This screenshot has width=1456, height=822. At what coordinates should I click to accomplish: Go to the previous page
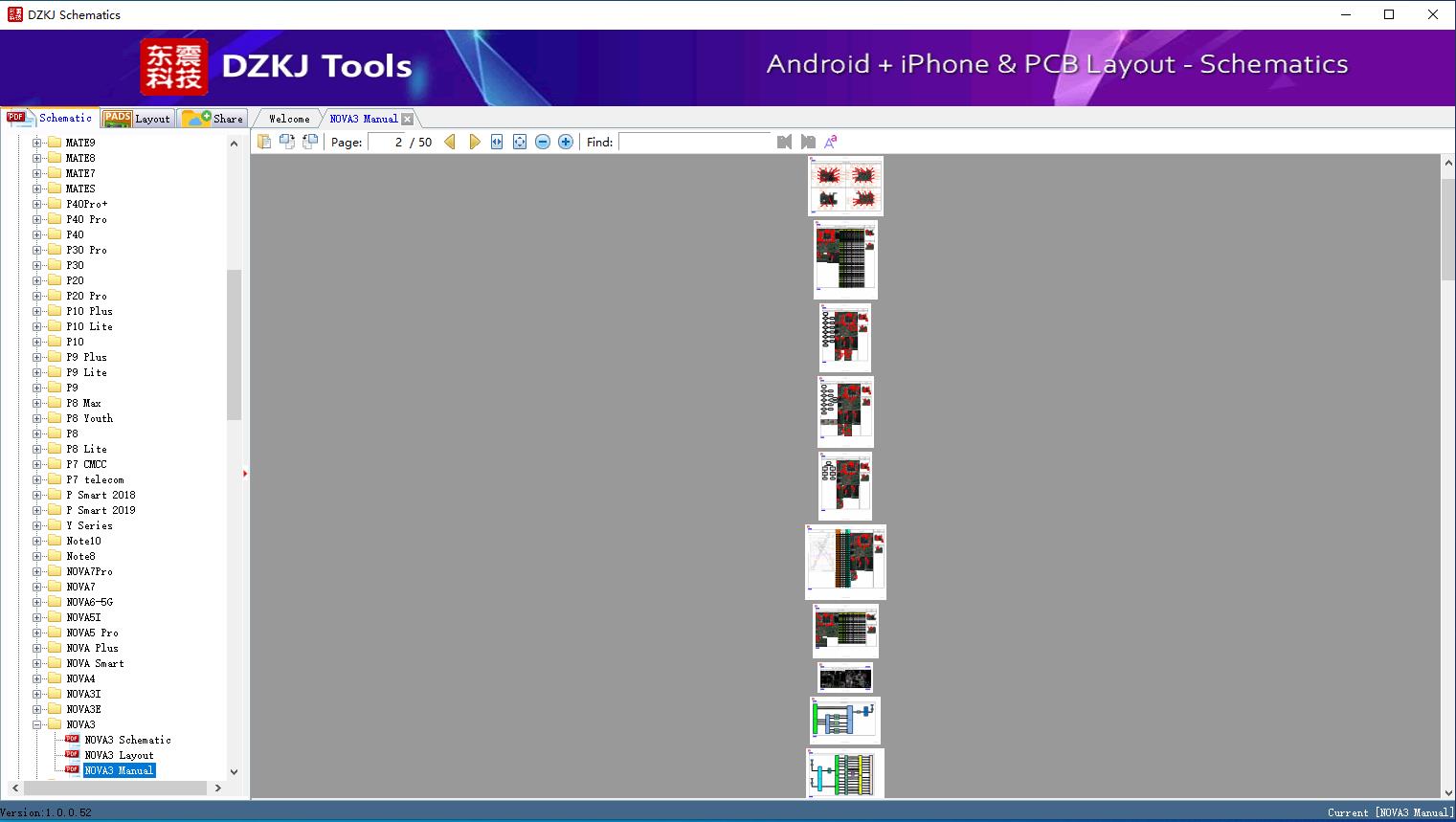coord(450,142)
